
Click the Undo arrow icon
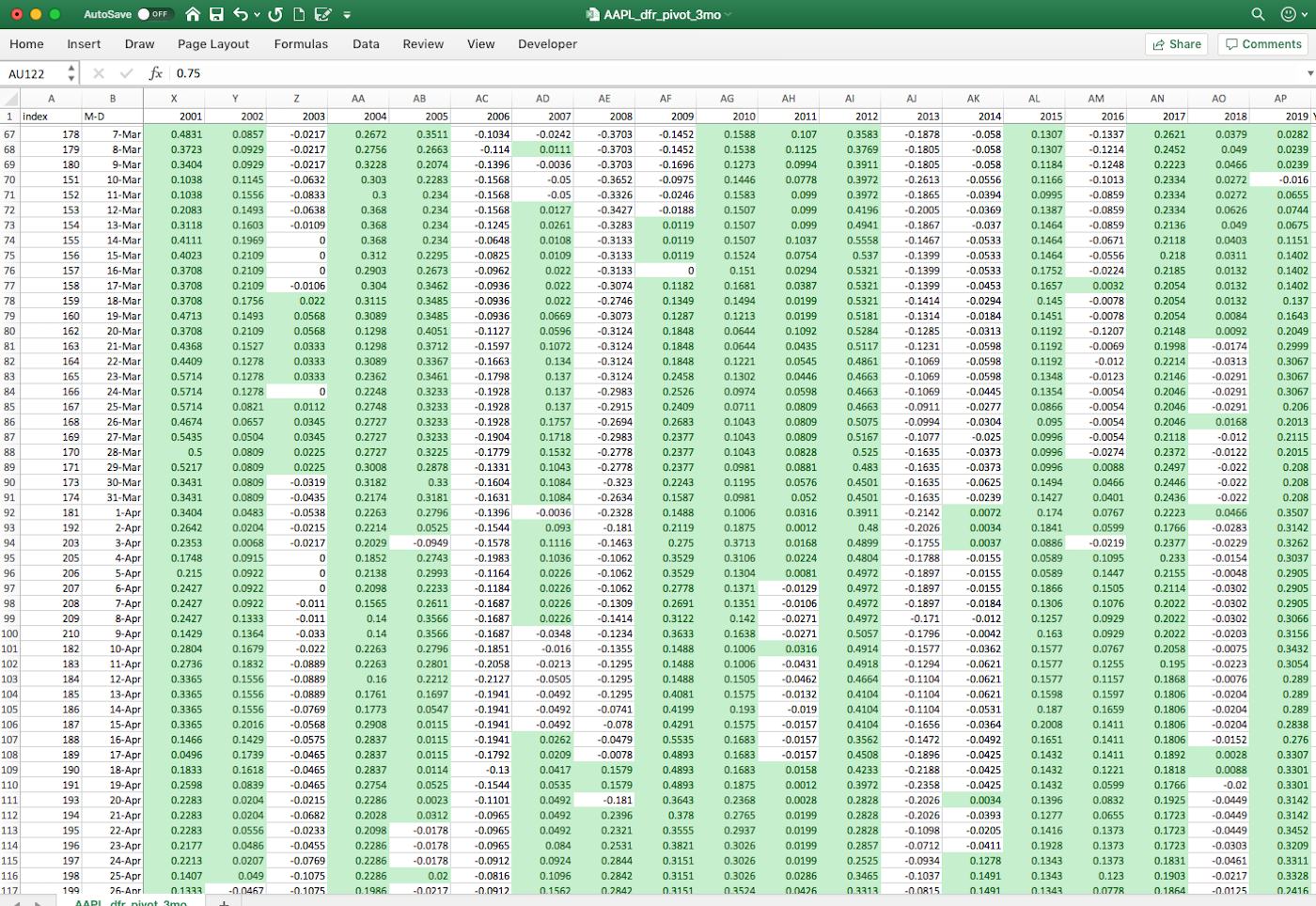[x=241, y=14]
